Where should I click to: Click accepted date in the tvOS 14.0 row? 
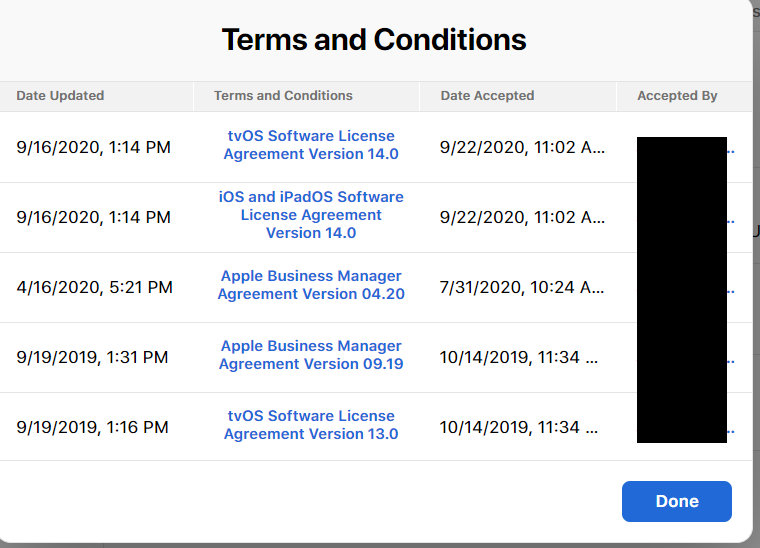[522, 147]
